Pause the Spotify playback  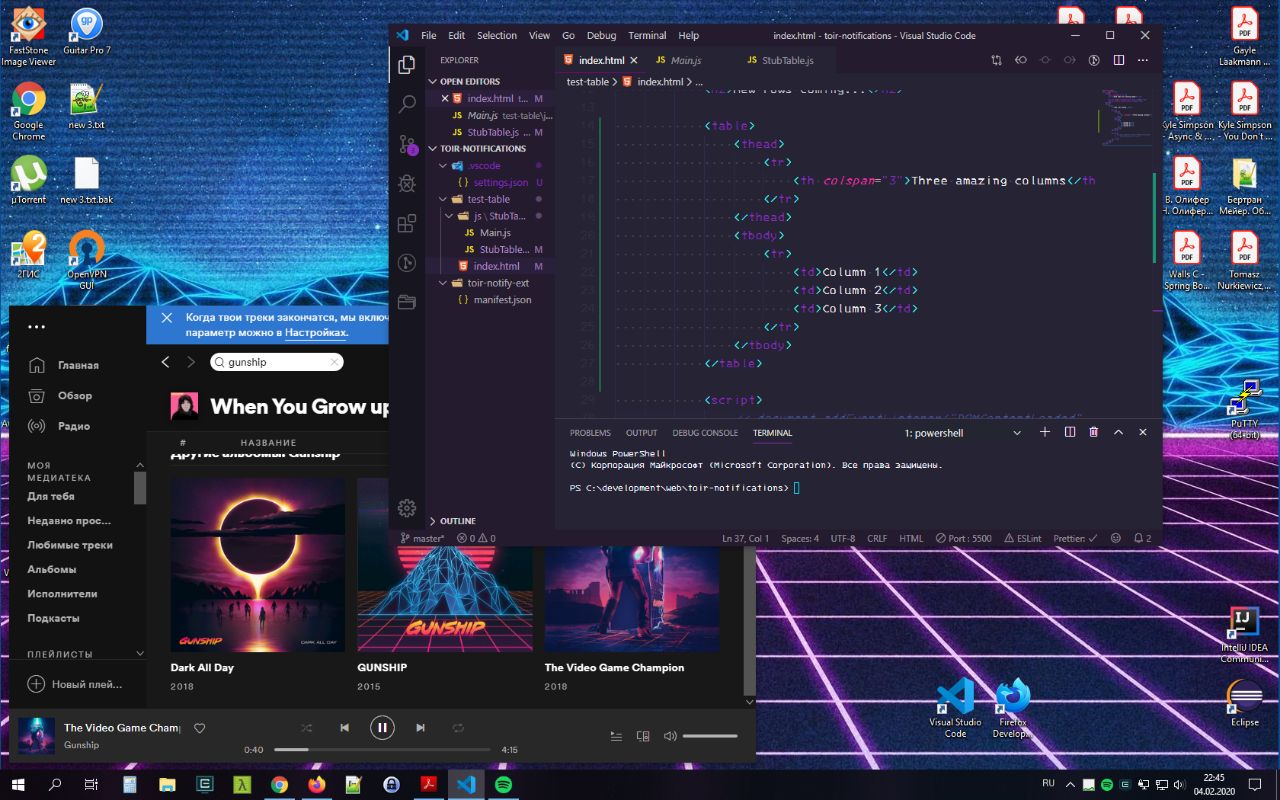382,728
